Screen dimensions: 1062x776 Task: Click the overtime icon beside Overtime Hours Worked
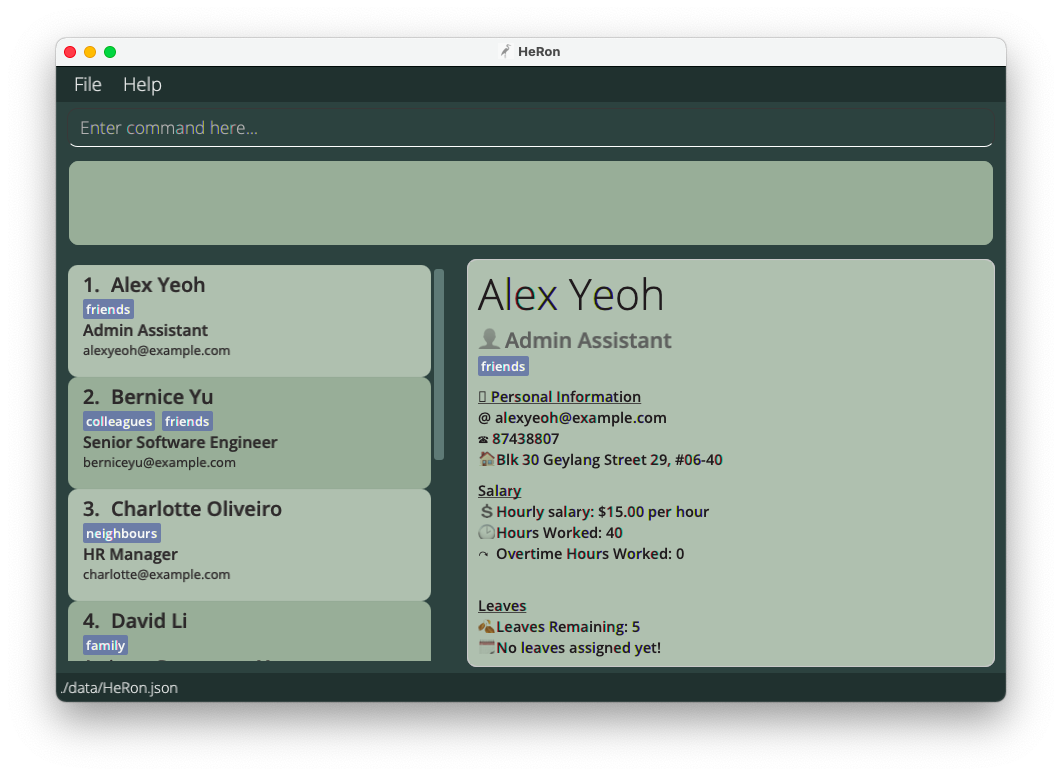pyautogui.click(x=485, y=554)
